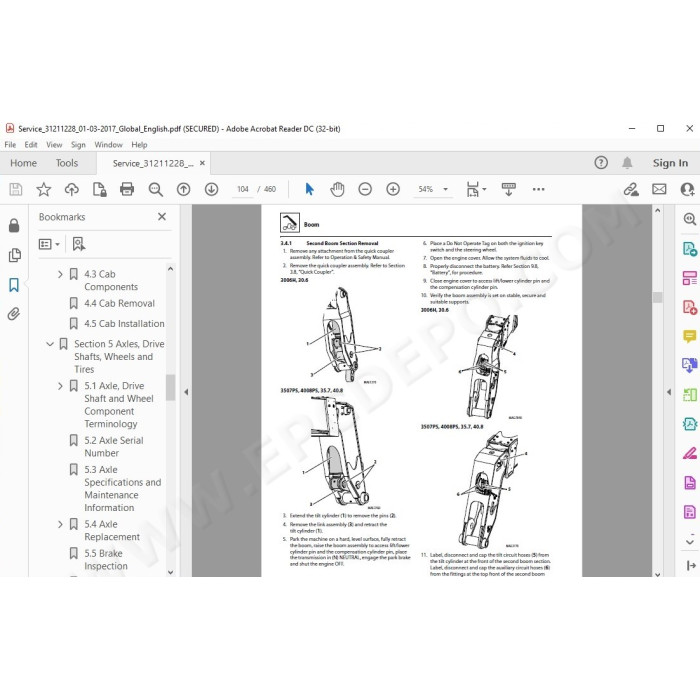Screen dimensions: 700x700
Task: Click the Save file icon
Action: click(16, 189)
